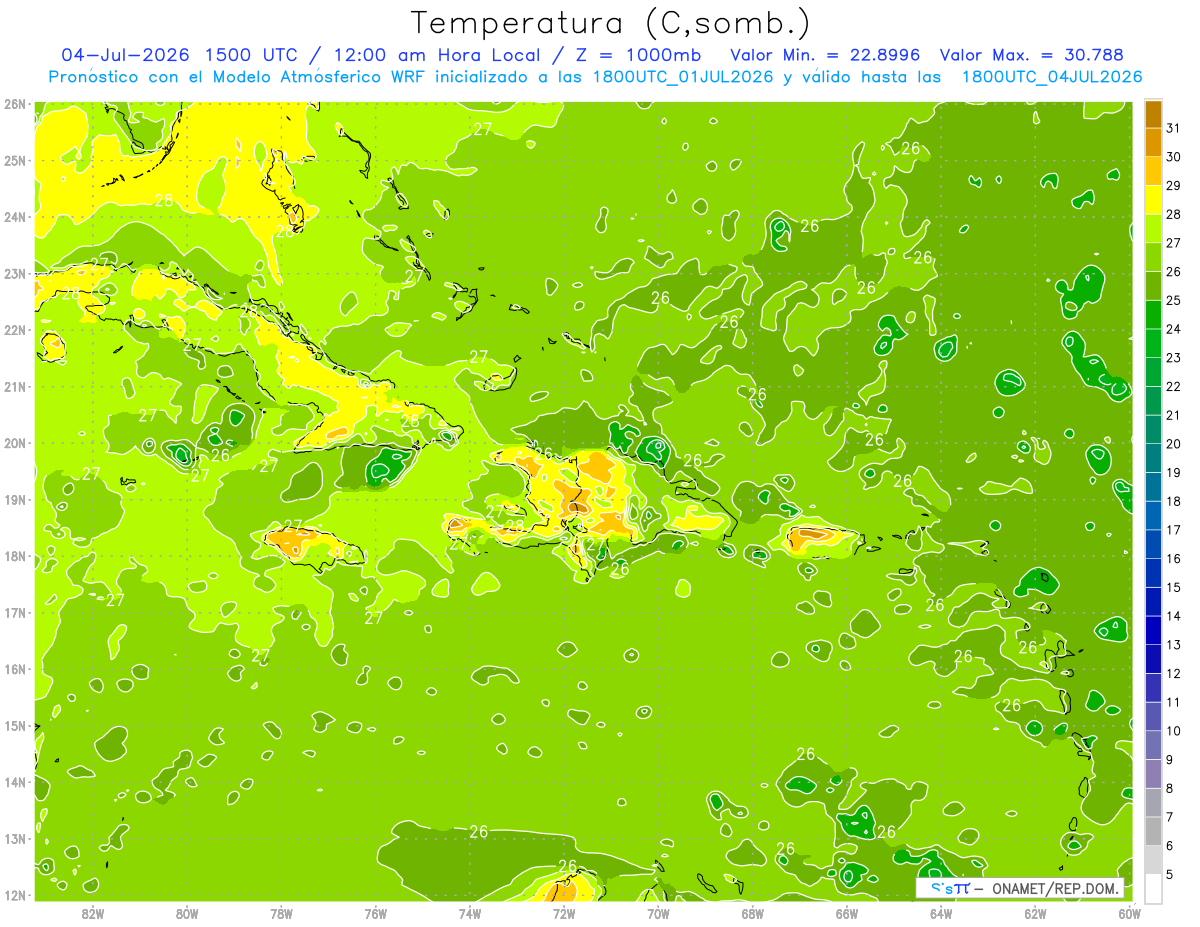Click the 22N latitude axis label
Screen dimensions: 1200x927
click(x=14, y=330)
